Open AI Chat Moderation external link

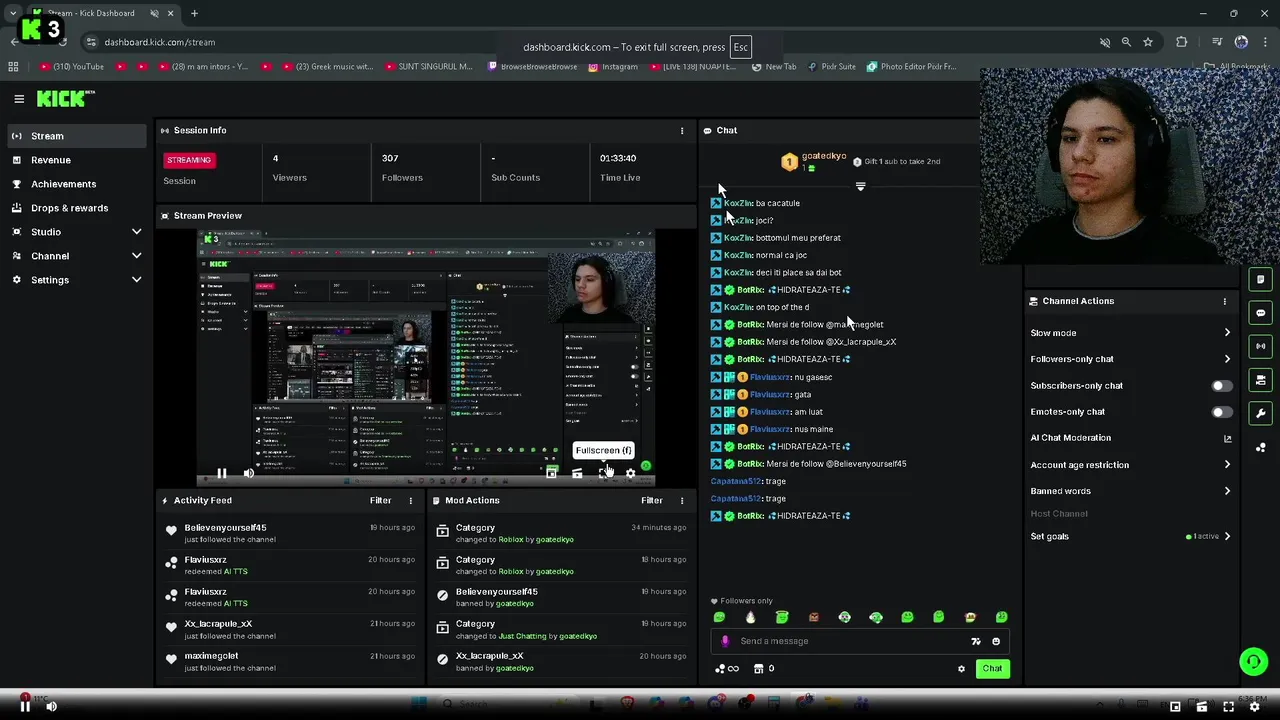pyautogui.click(x=1227, y=438)
